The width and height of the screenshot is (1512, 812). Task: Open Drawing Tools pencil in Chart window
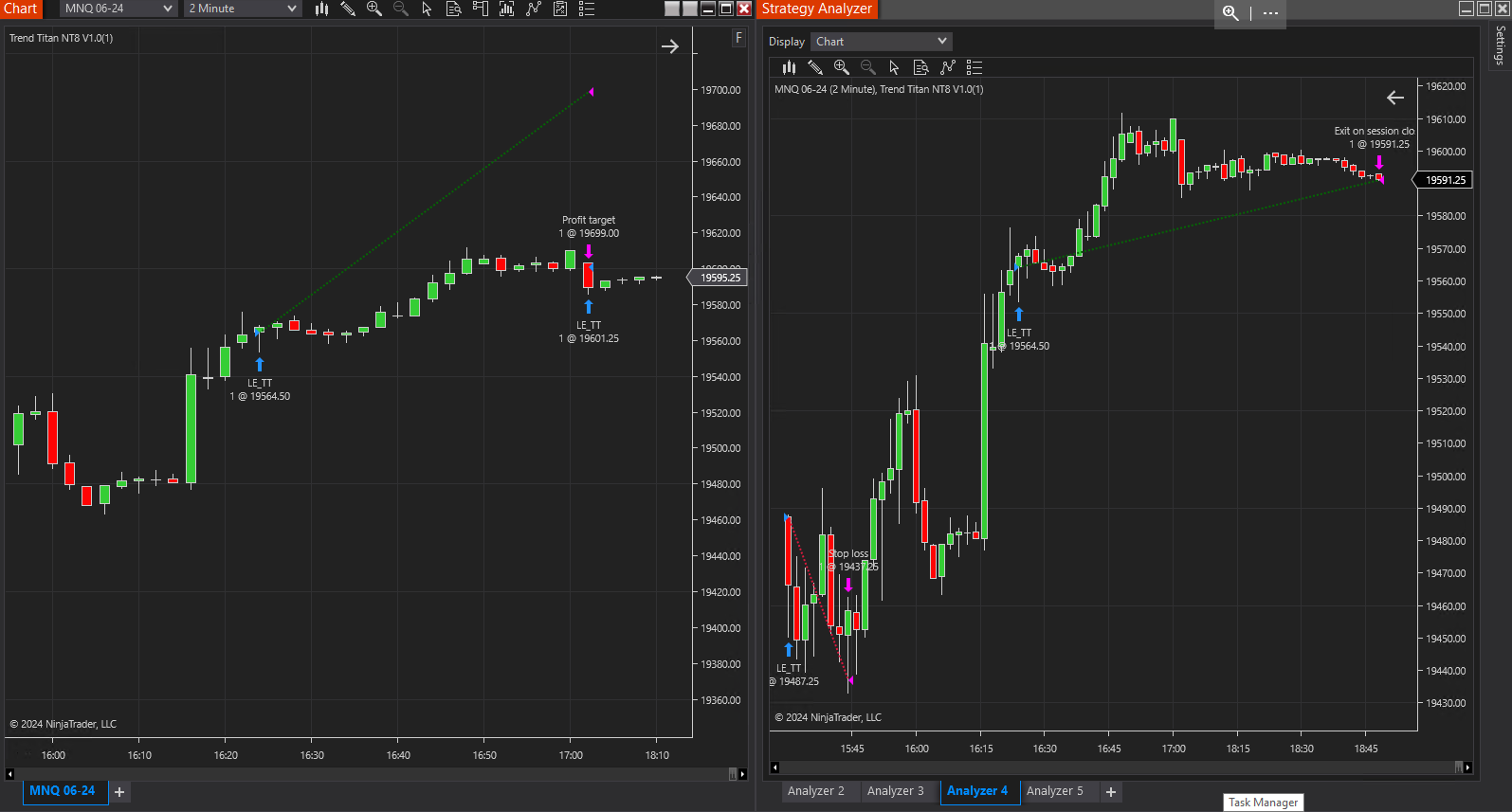click(348, 9)
